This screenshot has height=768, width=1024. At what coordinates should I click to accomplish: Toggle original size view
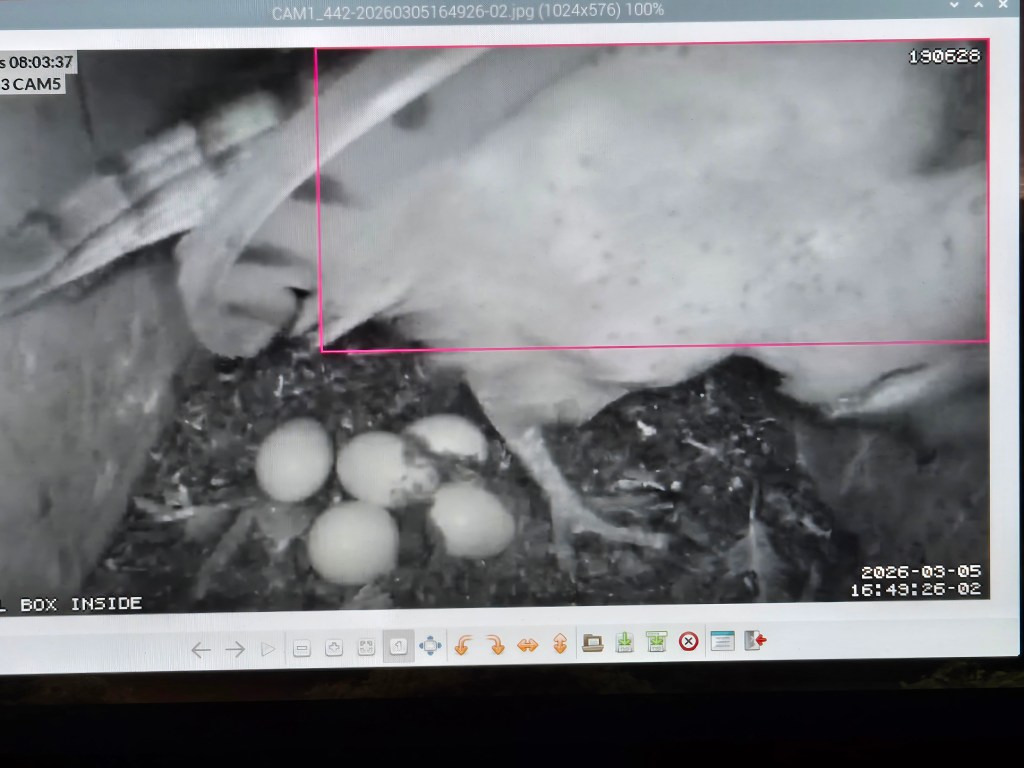[398, 647]
